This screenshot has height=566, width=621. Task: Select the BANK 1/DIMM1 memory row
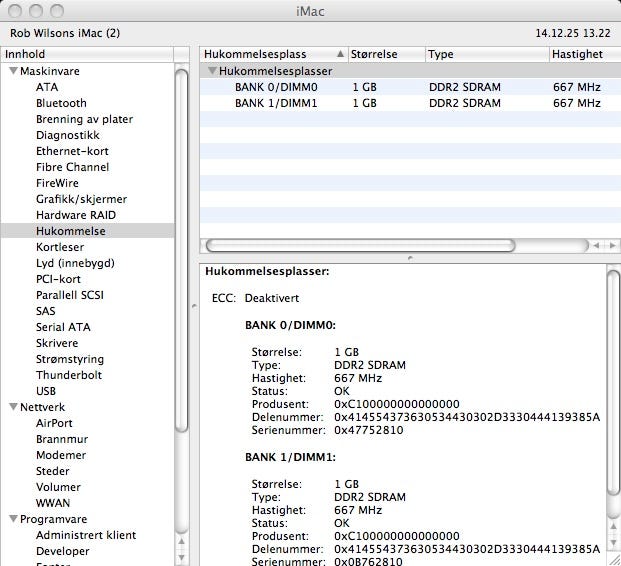click(271, 103)
